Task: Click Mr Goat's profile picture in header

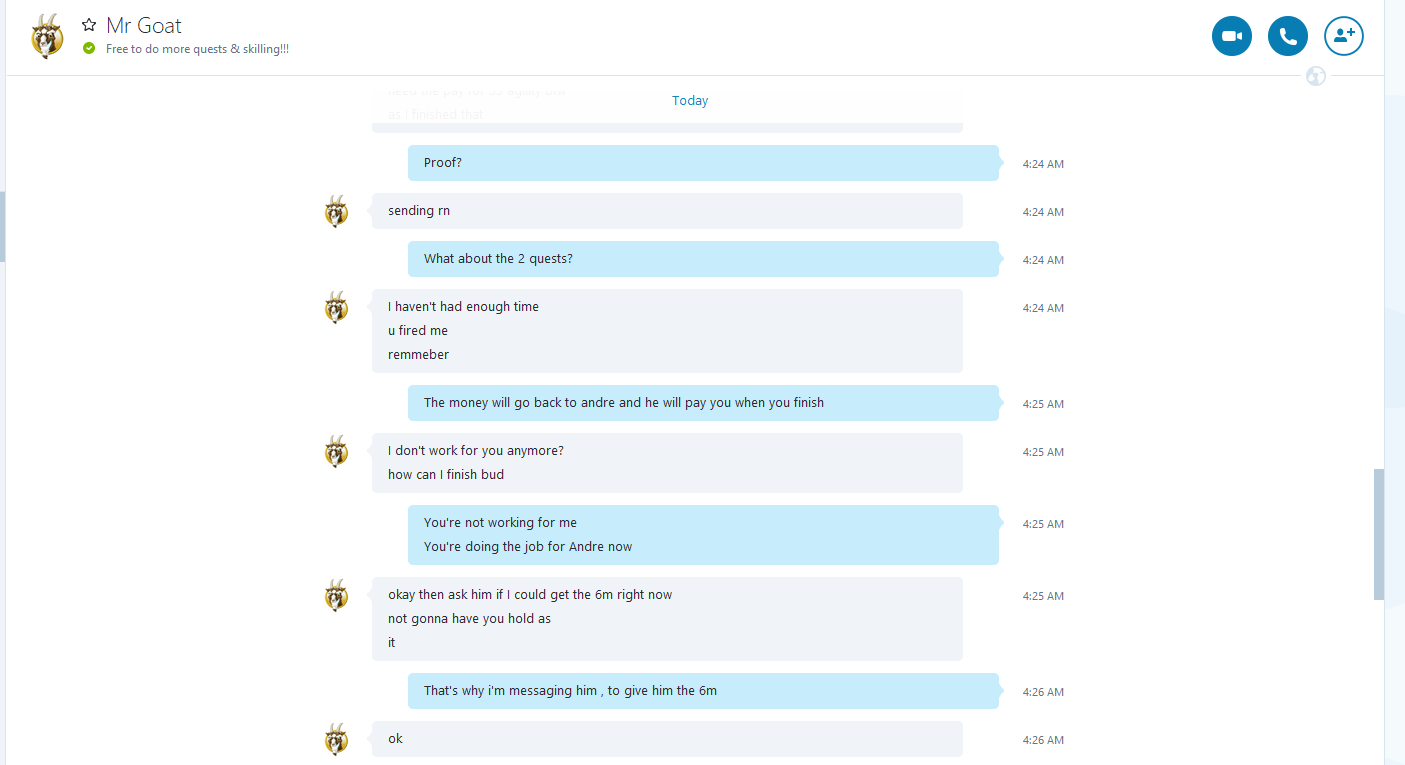Action: [x=47, y=37]
